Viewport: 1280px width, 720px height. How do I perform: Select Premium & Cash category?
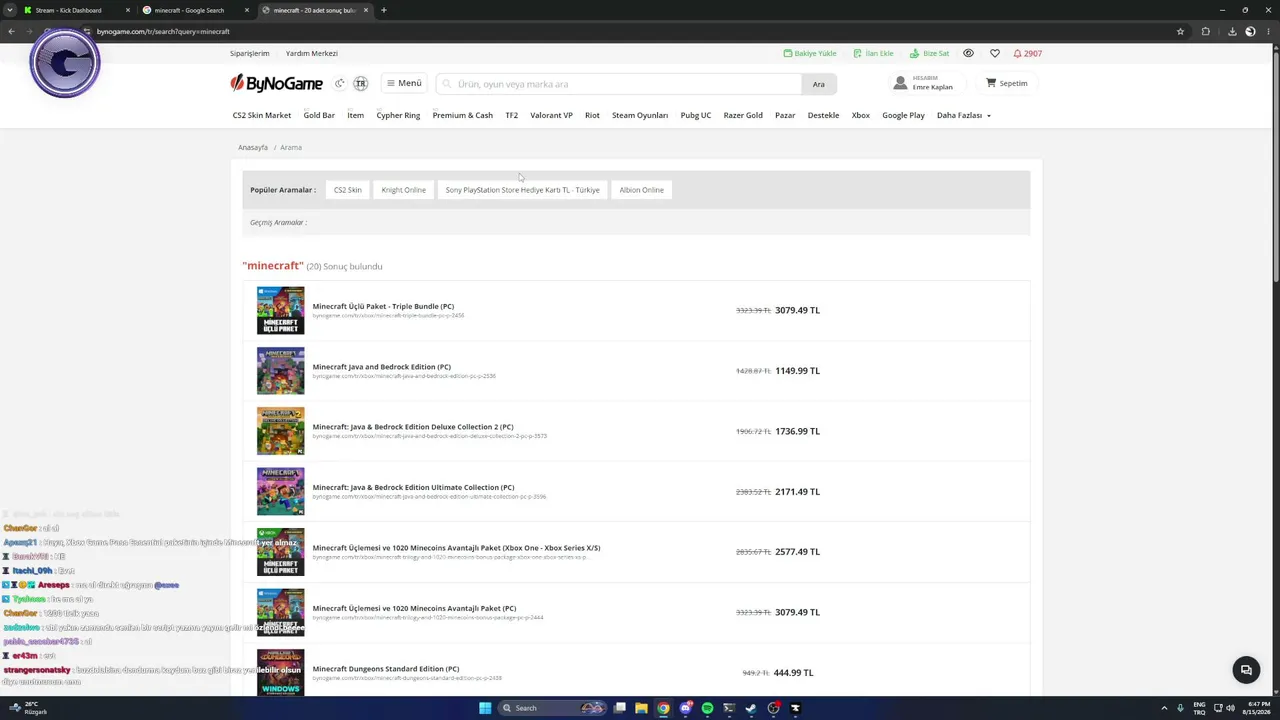(463, 115)
